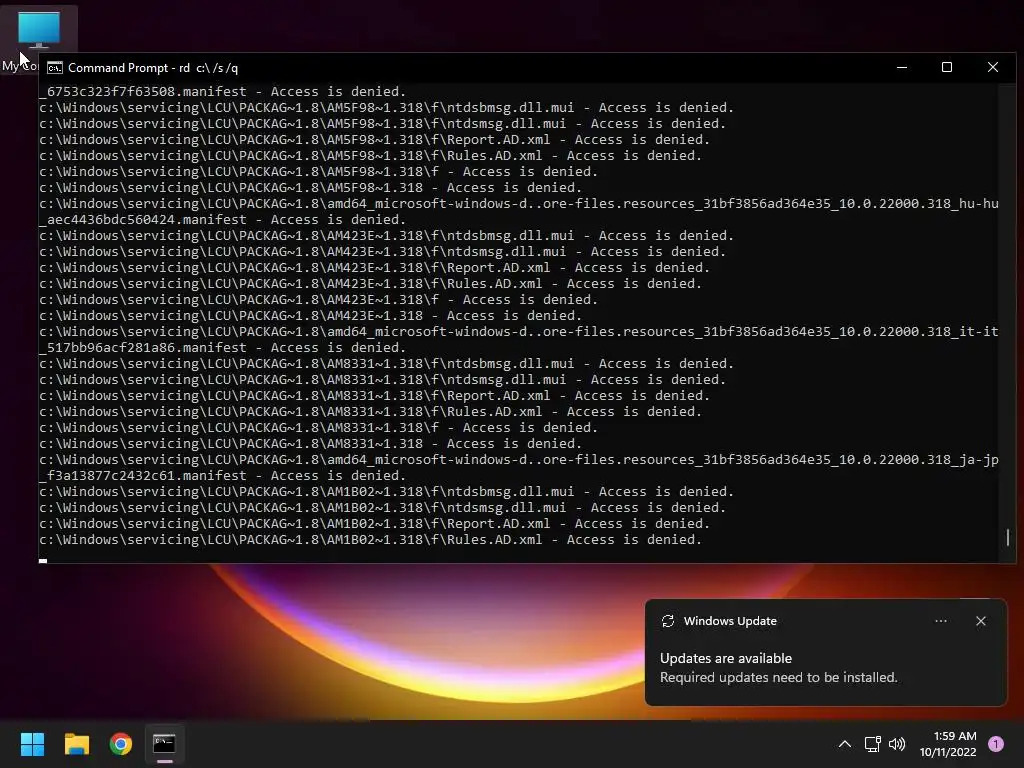Click Windows Update refresh icon
Screen dimensions: 1024x768
(667, 621)
